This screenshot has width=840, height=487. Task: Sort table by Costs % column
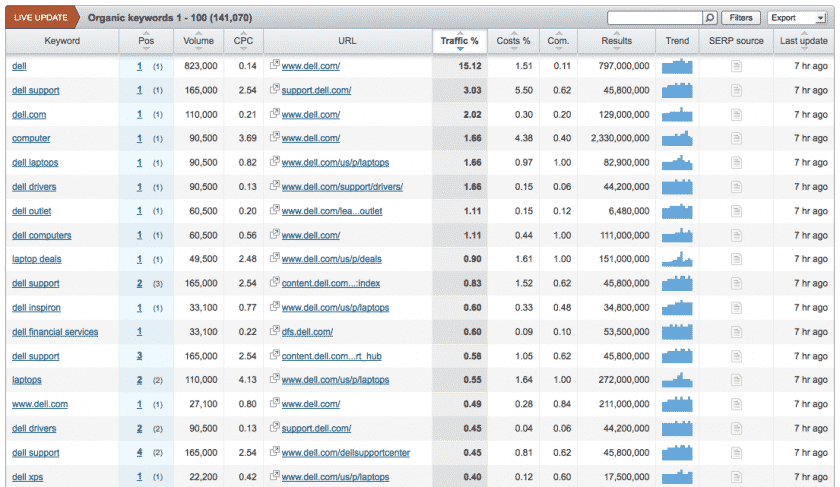click(x=513, y=41)
